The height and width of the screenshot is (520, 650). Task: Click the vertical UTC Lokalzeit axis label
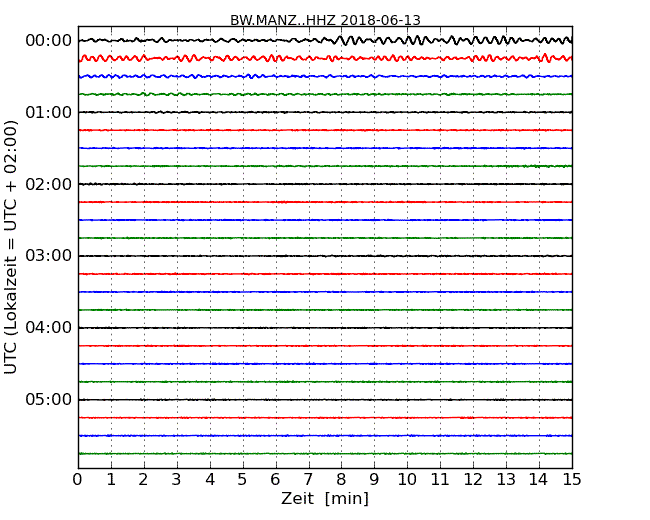(x=10, y=247)
